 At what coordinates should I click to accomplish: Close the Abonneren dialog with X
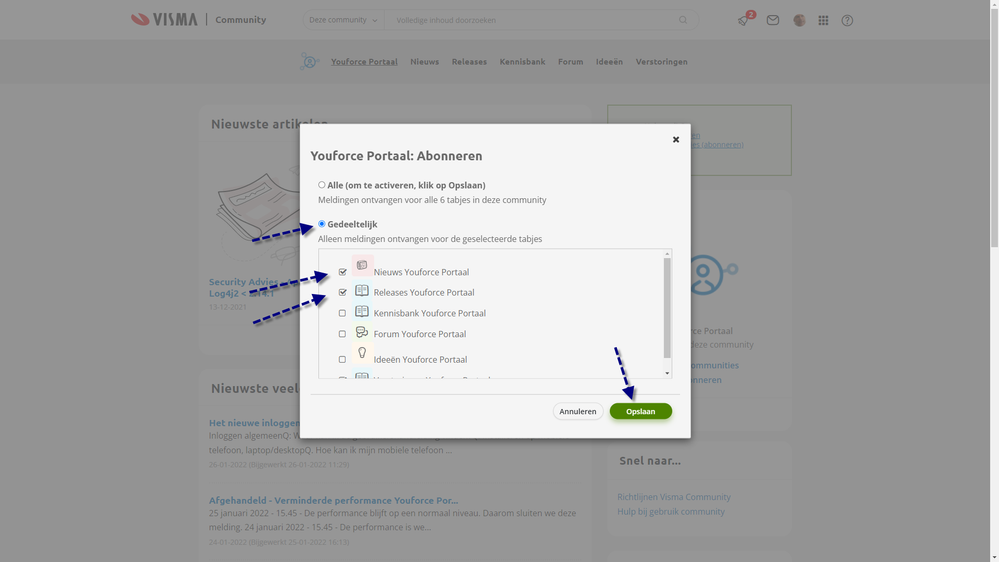676,140
